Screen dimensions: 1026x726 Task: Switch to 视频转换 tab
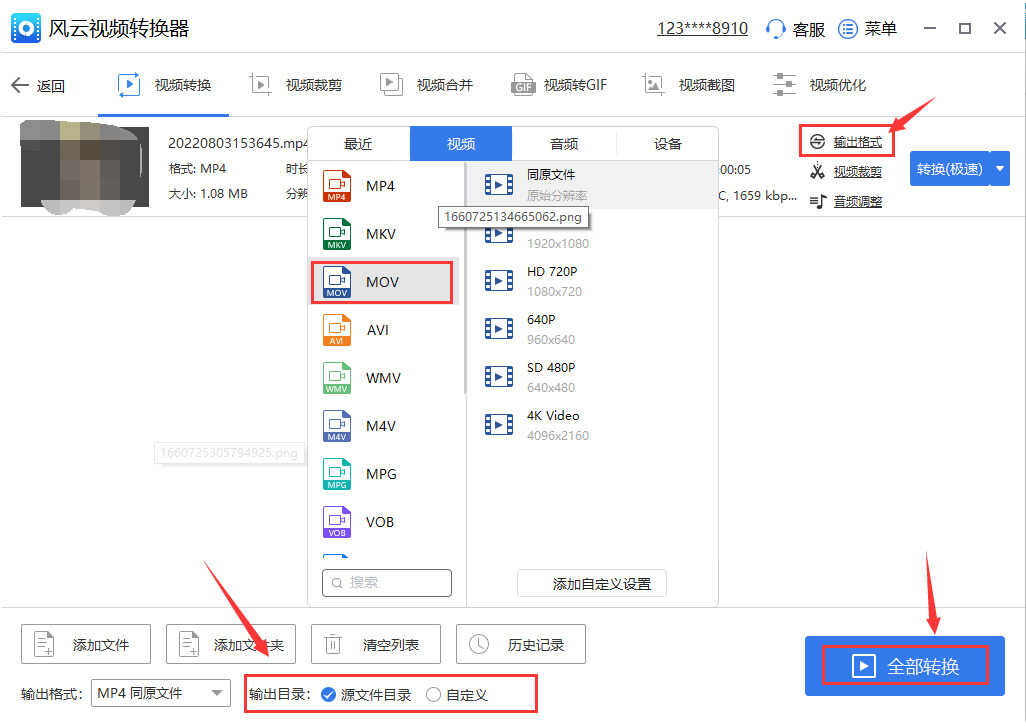[164, 85]
